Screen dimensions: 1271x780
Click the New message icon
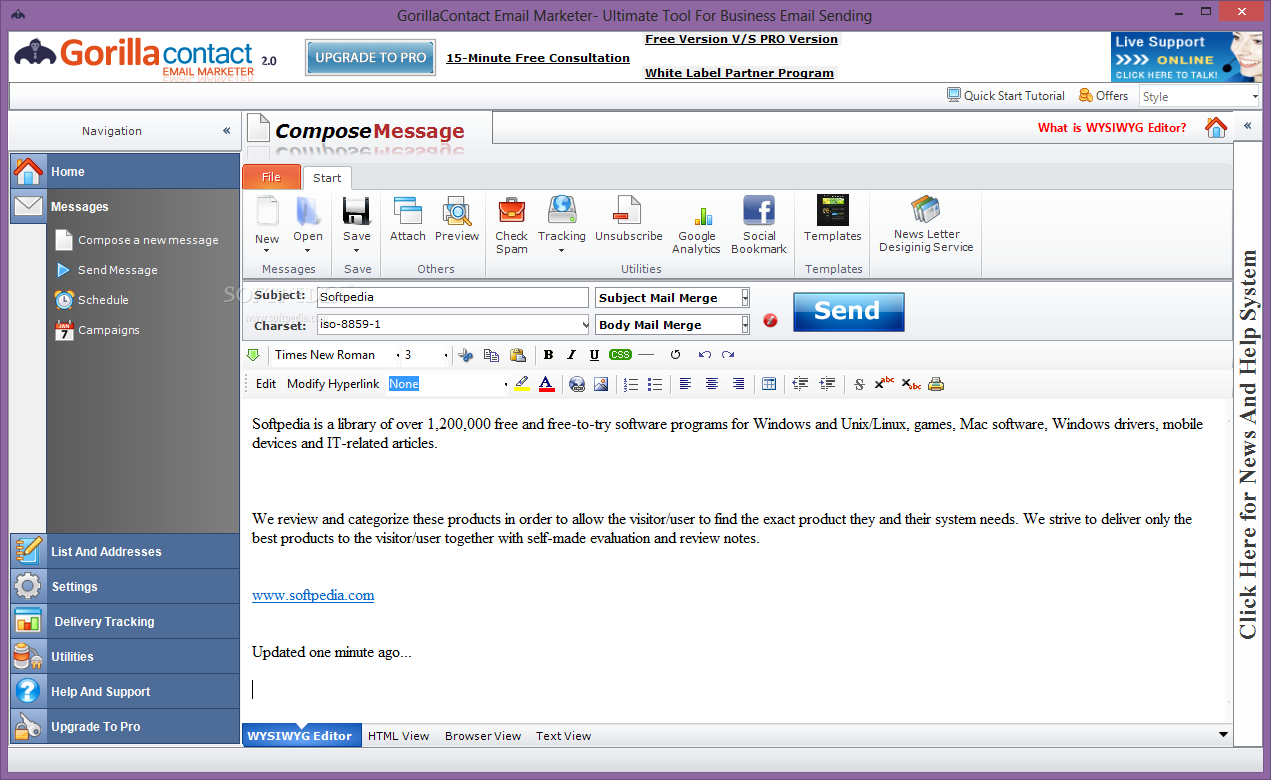267,211
